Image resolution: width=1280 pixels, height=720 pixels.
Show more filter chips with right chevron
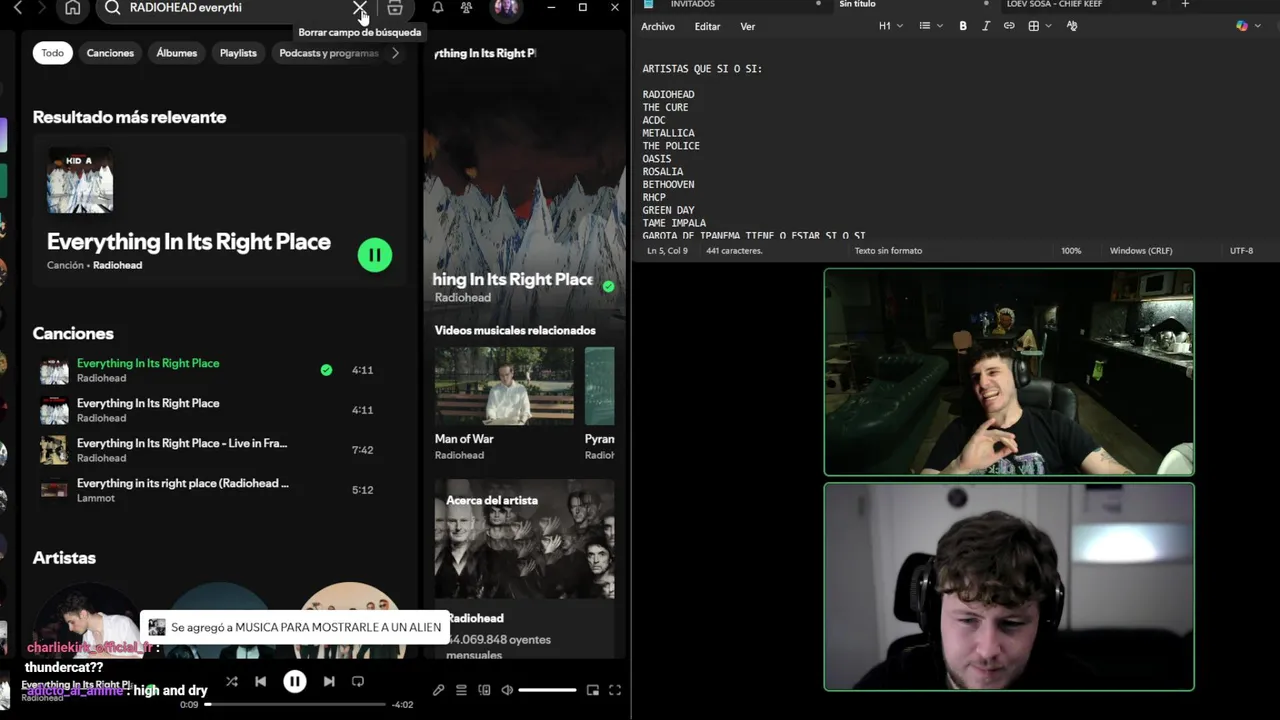(x=395, y=53)
